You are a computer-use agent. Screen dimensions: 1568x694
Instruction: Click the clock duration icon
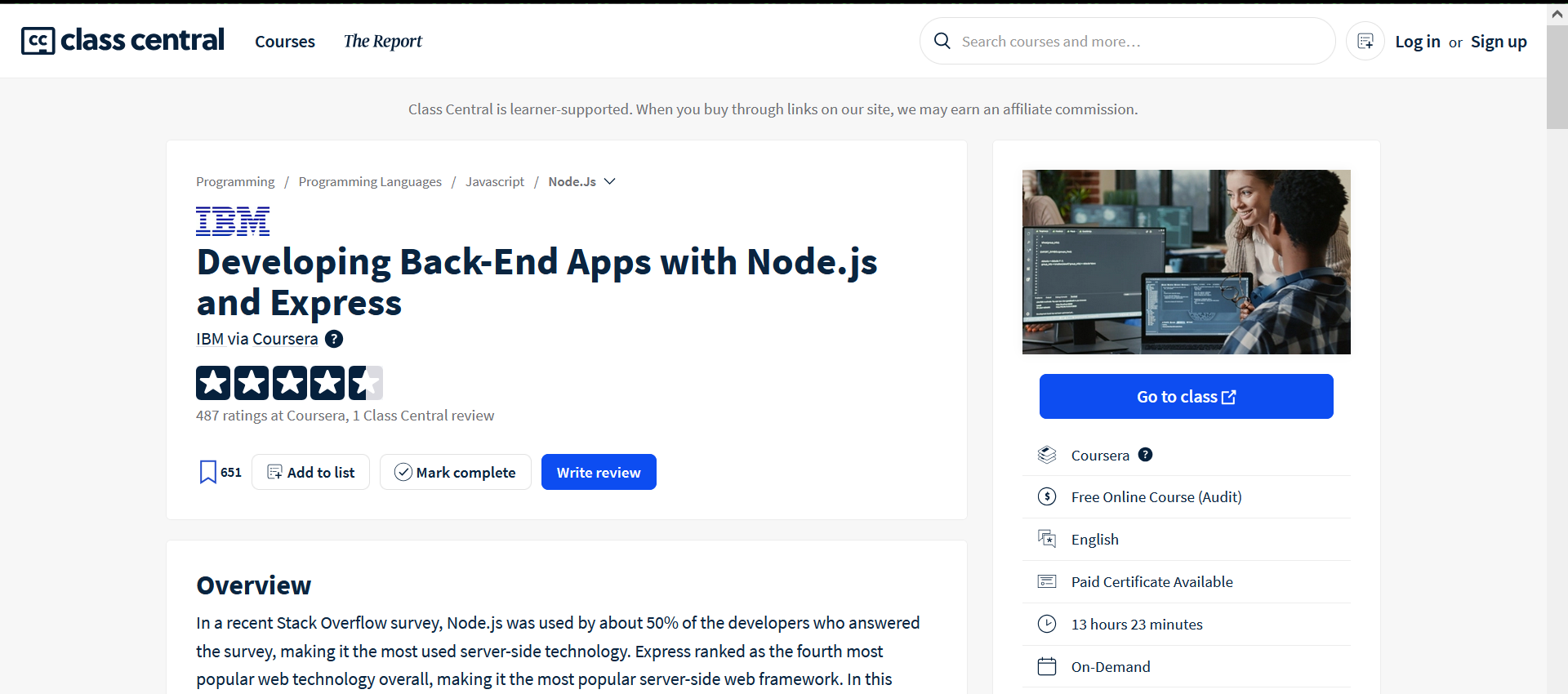(1047, 624)
